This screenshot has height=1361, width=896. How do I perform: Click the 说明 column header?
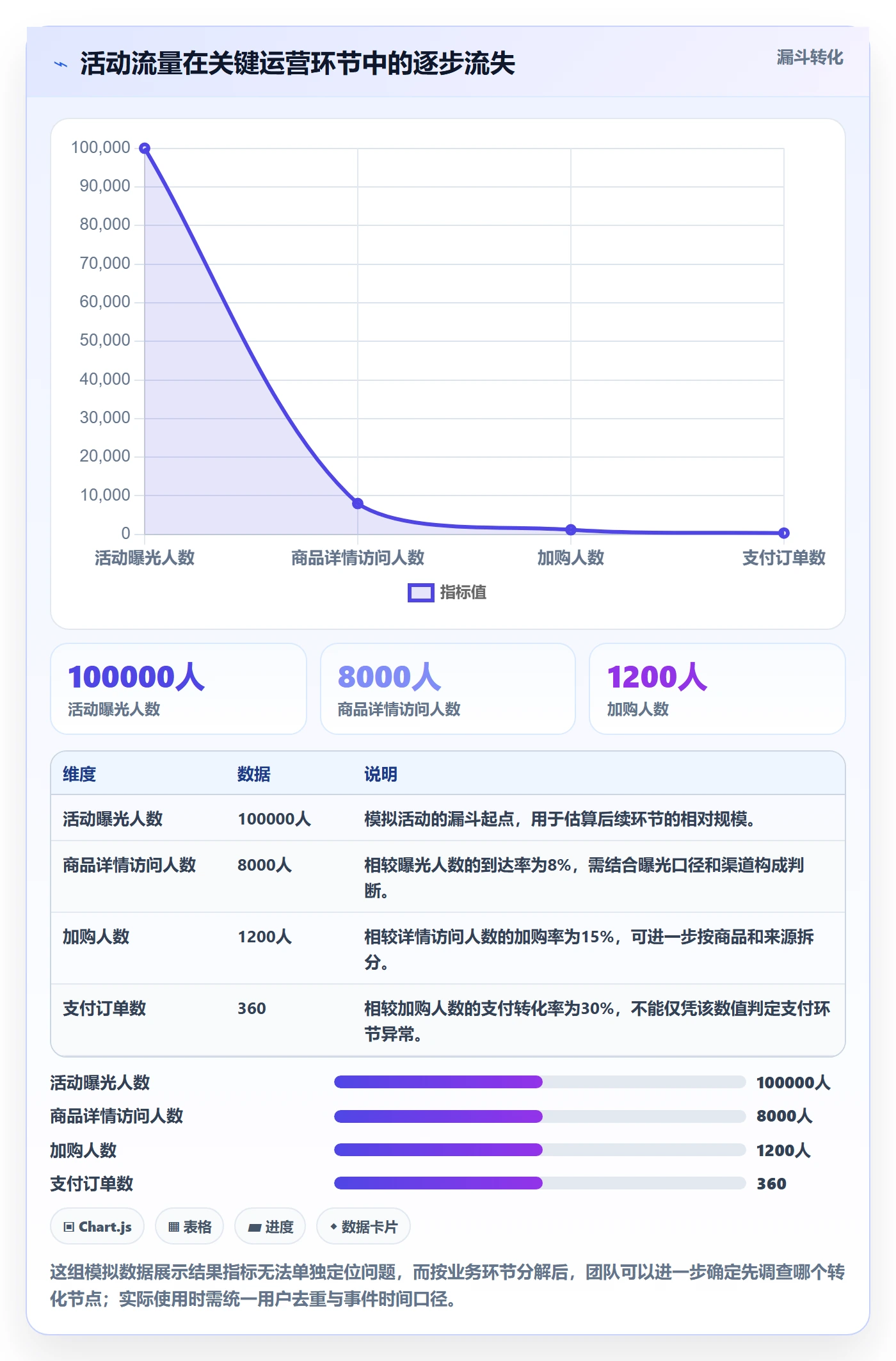(381, 774)
